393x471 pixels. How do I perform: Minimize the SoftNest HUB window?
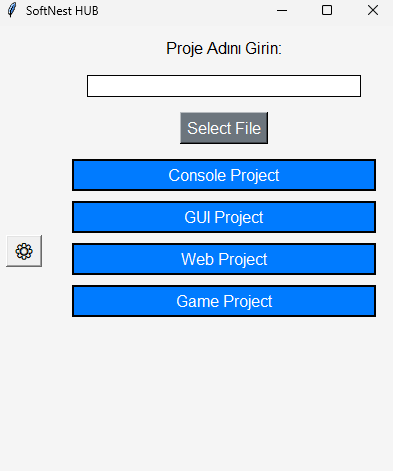pyautogui.click(x=282, y=10)
